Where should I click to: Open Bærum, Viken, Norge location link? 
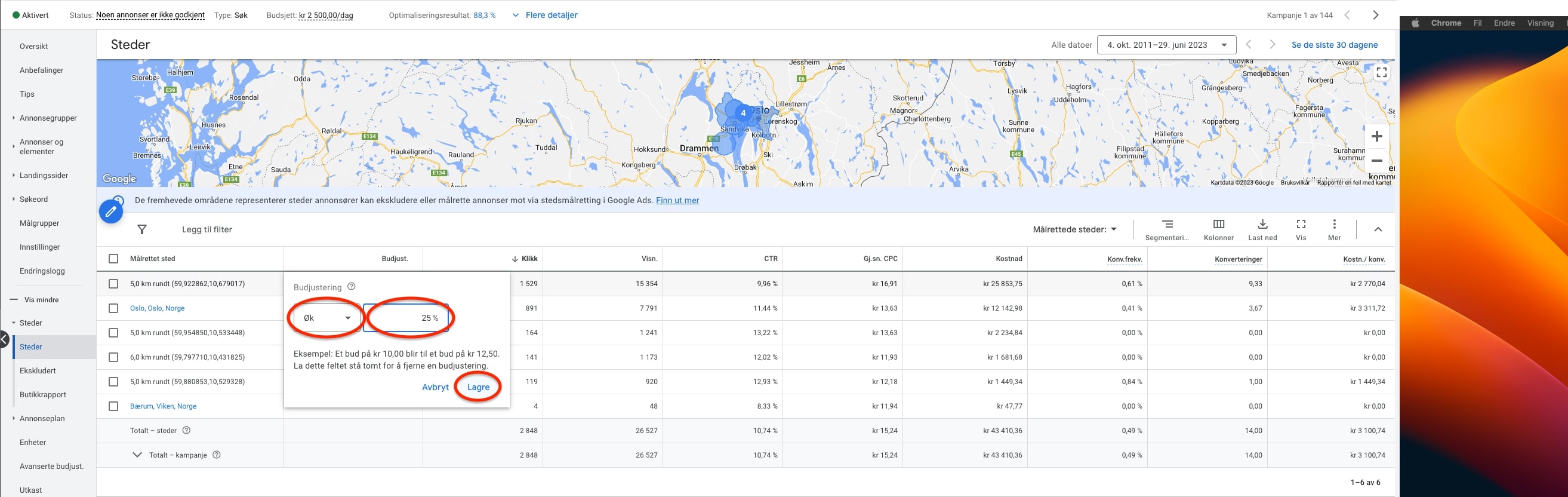tap(163, 406)
